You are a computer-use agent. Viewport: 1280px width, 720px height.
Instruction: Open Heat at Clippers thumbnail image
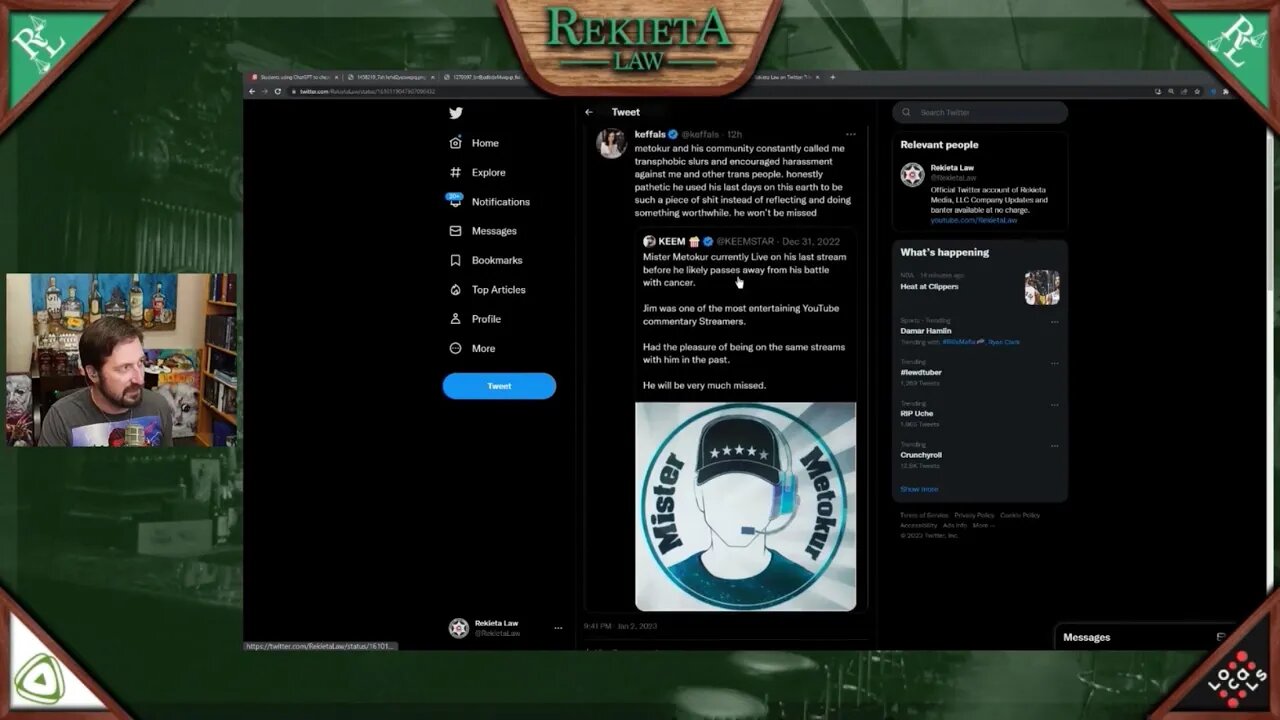[1042, 287]
